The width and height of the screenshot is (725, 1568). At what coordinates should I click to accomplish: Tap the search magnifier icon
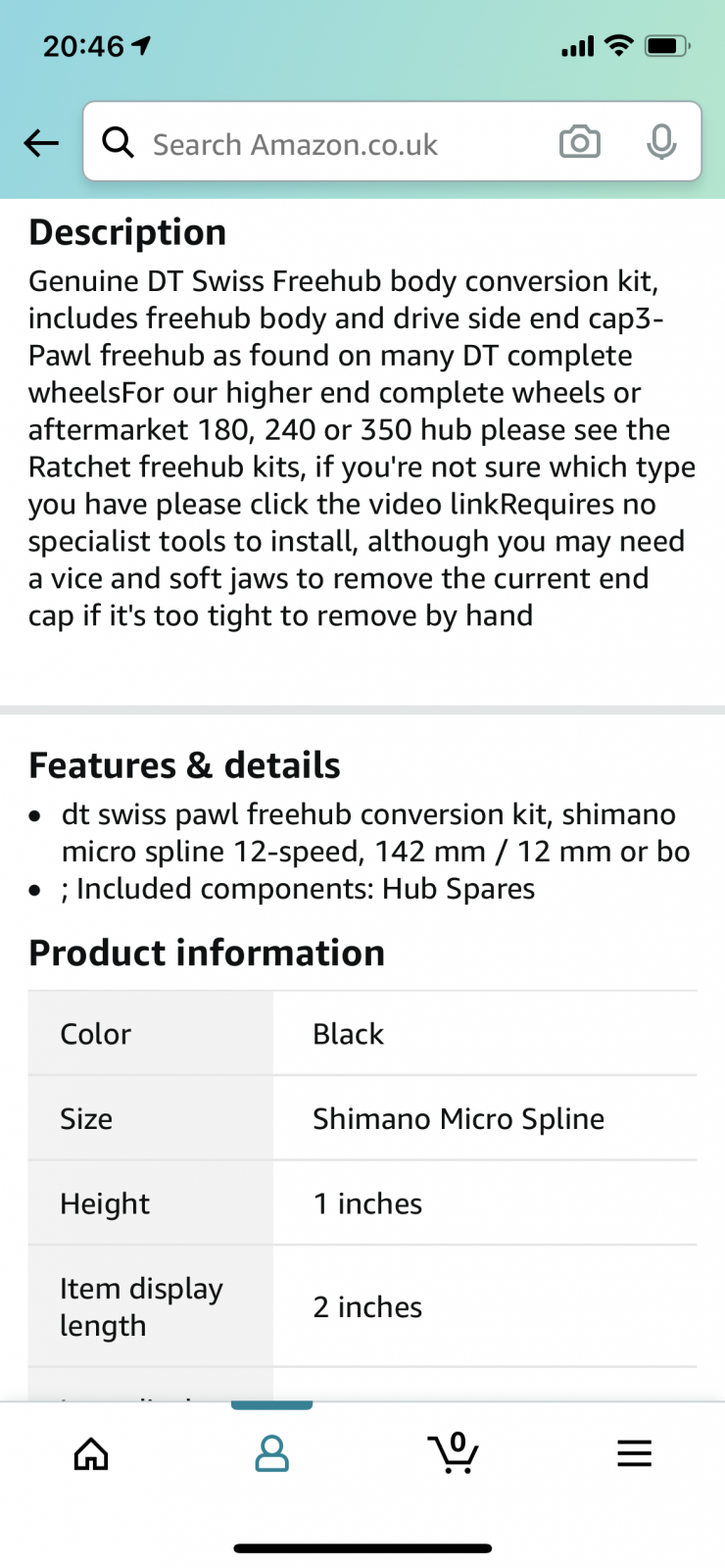pos(119,143)
